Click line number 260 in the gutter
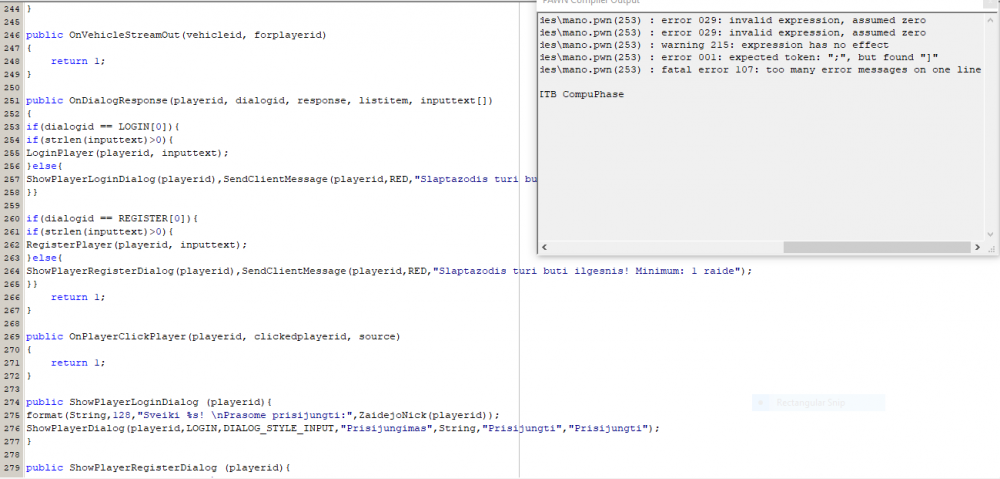 pyautogui.click(x=12, y=218)
